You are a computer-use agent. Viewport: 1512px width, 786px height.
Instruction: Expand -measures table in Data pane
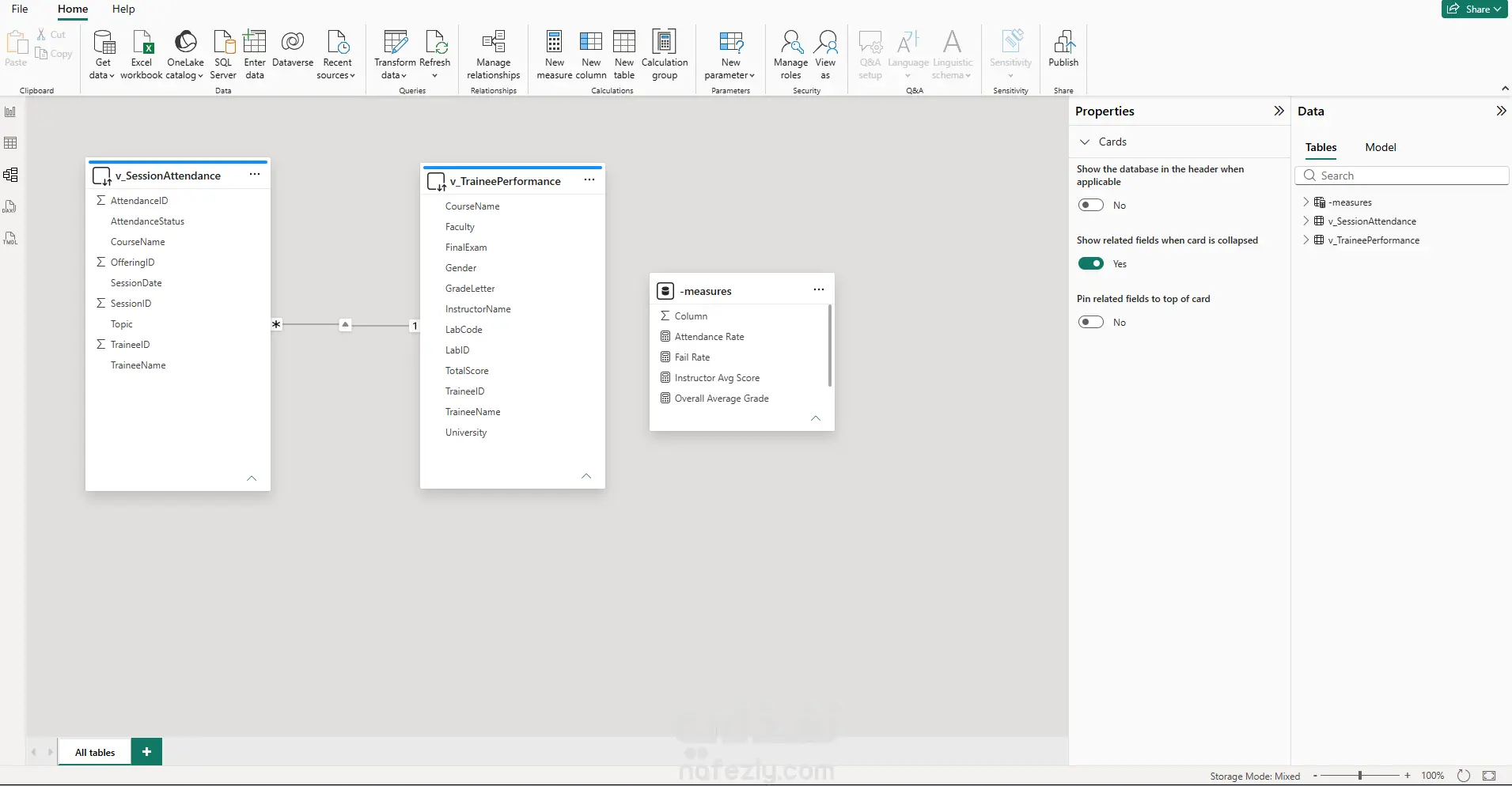coord(1305,202)
